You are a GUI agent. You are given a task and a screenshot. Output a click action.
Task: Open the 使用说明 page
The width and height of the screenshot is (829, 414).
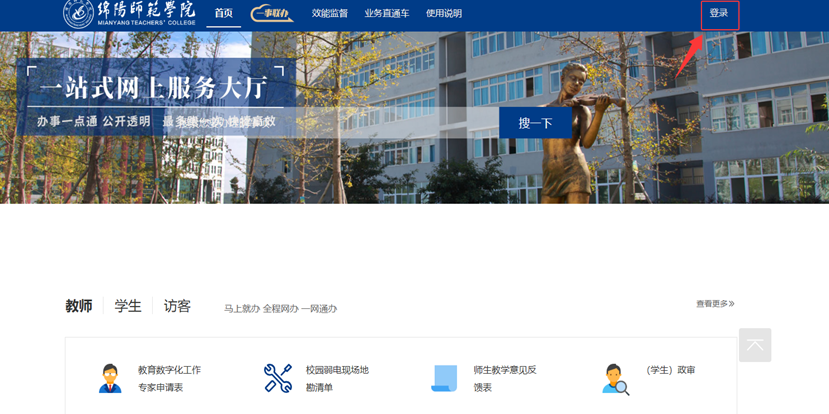[x=444, y=14]
